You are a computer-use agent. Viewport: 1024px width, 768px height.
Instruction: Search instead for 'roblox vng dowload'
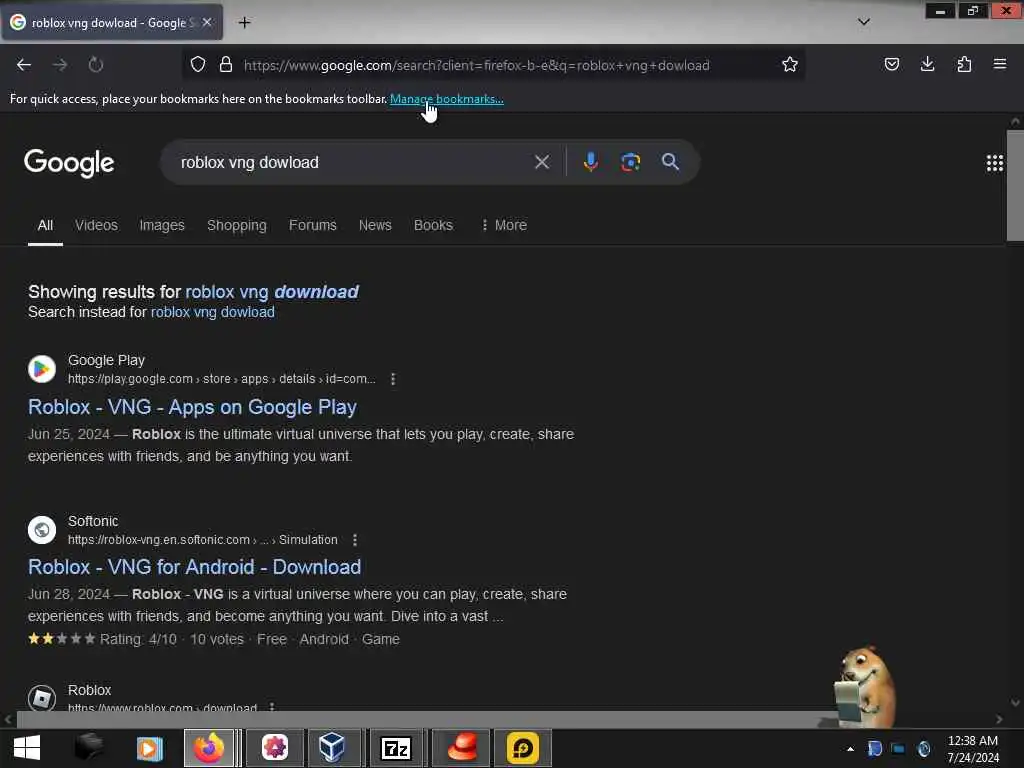212,312
